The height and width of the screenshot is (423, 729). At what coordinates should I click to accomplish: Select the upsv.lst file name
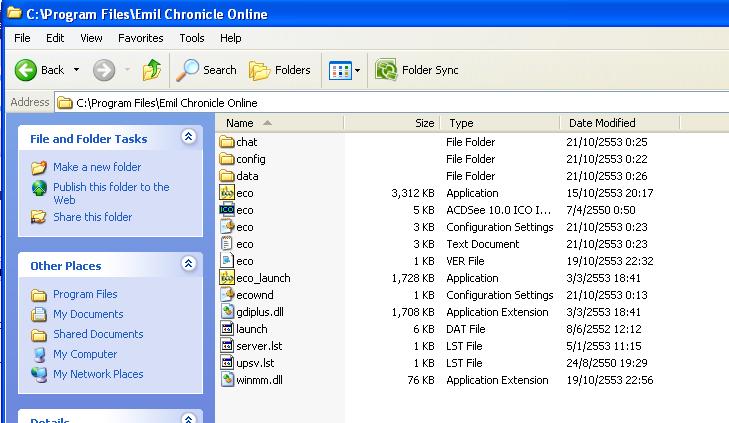pos(255,363)
